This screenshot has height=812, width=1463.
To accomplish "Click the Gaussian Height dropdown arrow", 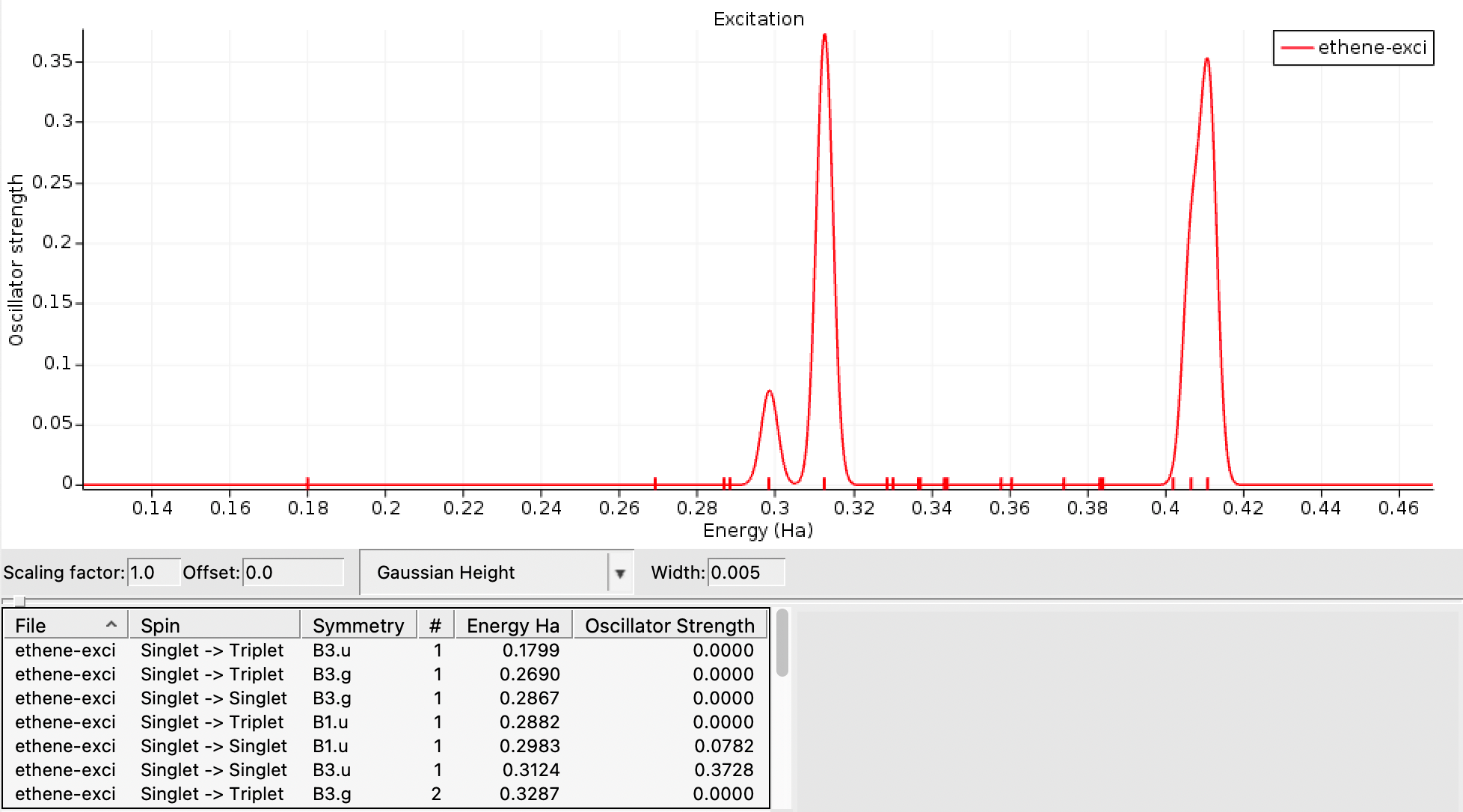I will (622, 573).
